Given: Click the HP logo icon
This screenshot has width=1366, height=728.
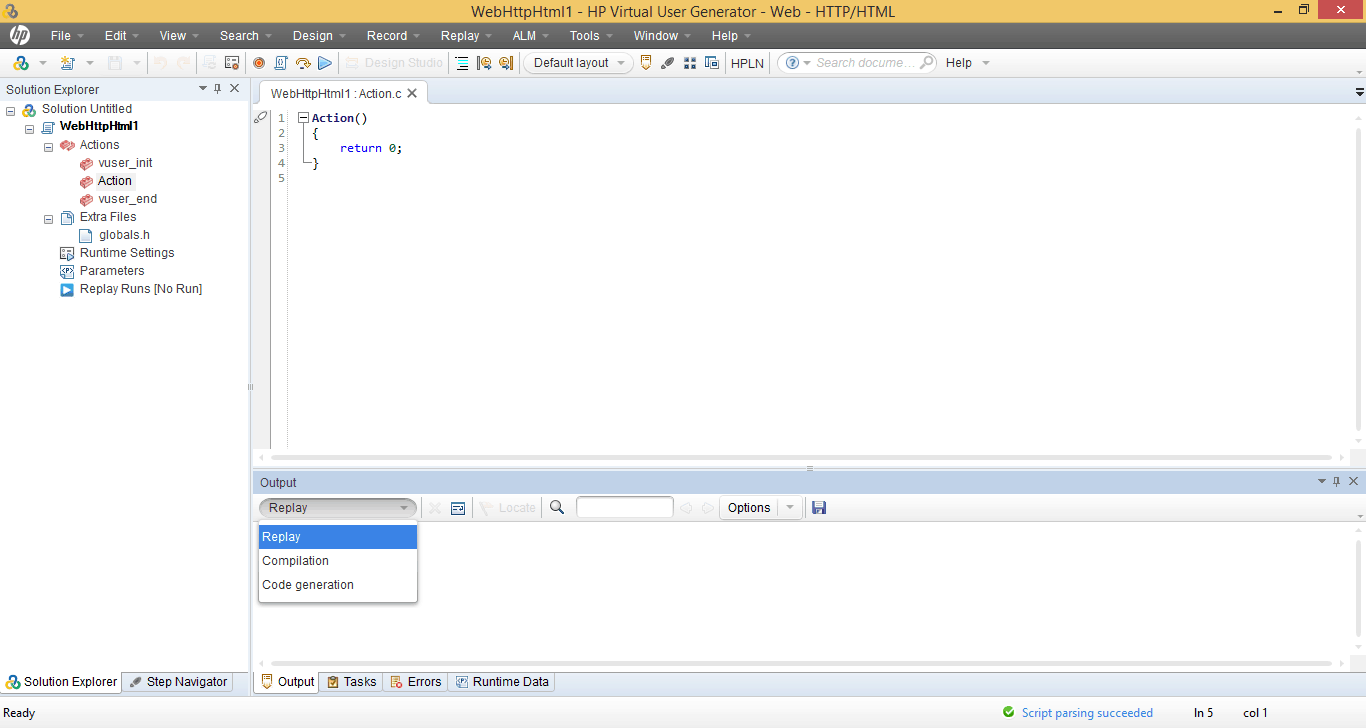Looking at the screenshot, I should (20, 36).
